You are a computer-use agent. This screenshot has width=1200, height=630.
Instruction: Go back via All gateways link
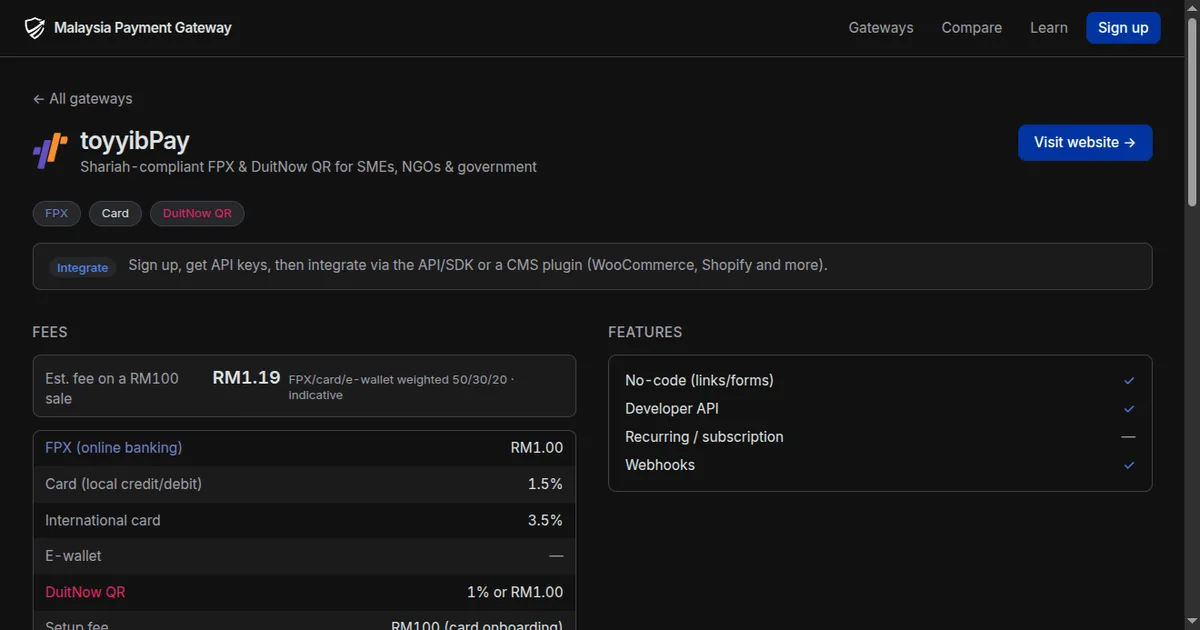pyautogui.click(x=82, y=99)
